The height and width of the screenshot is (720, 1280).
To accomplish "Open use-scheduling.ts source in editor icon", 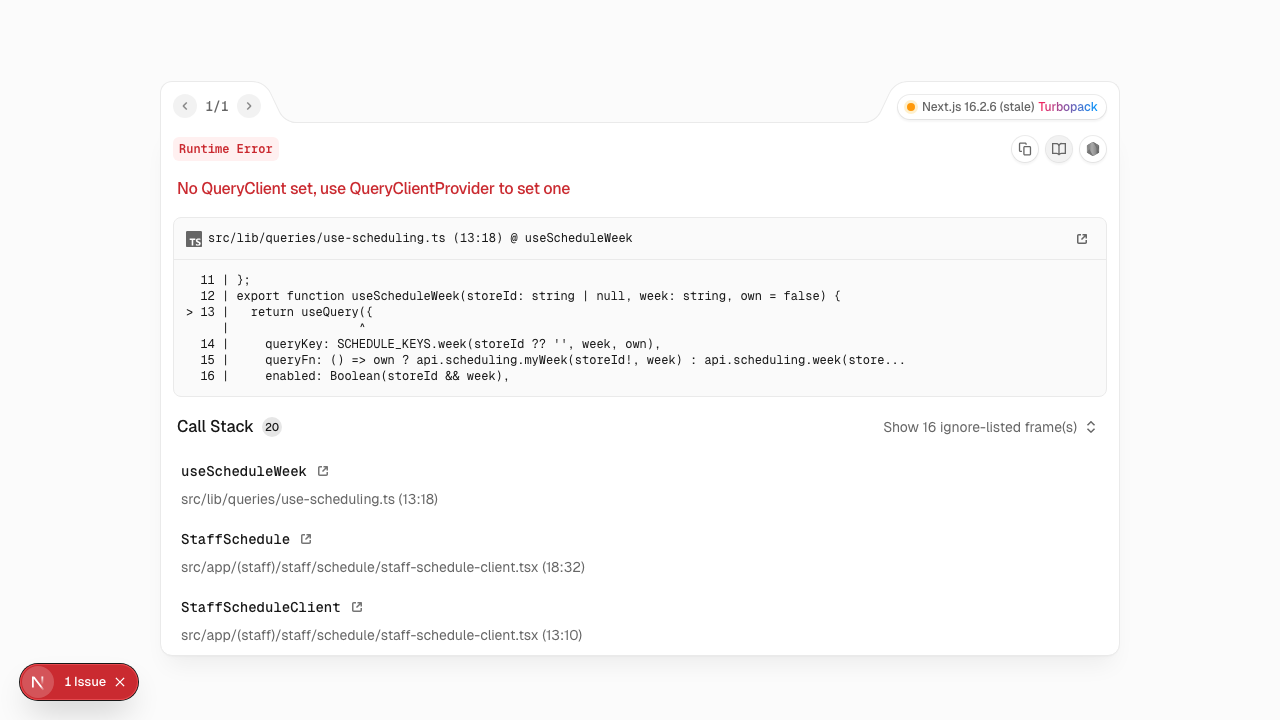I will coord(1082,239).
